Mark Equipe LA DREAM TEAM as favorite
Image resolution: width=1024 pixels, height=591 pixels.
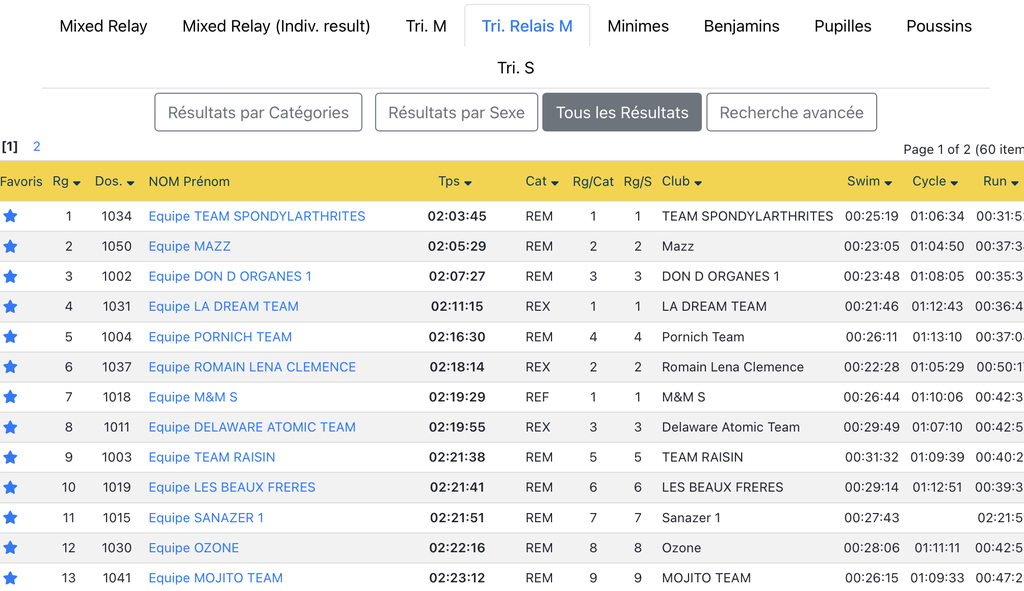[x=10, y=307]
